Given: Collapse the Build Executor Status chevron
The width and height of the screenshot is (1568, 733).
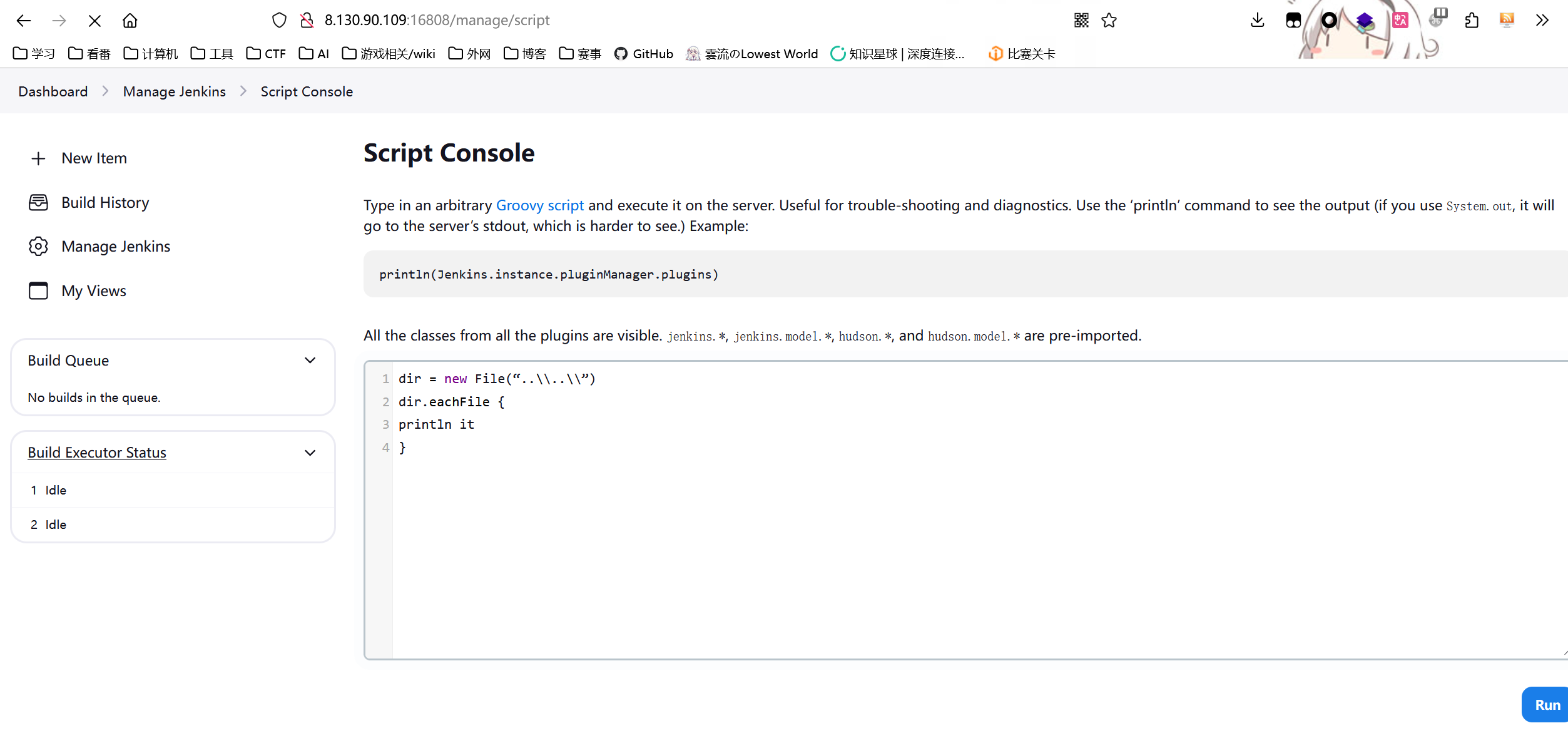Looking at the screenshot, I should 310,453.
